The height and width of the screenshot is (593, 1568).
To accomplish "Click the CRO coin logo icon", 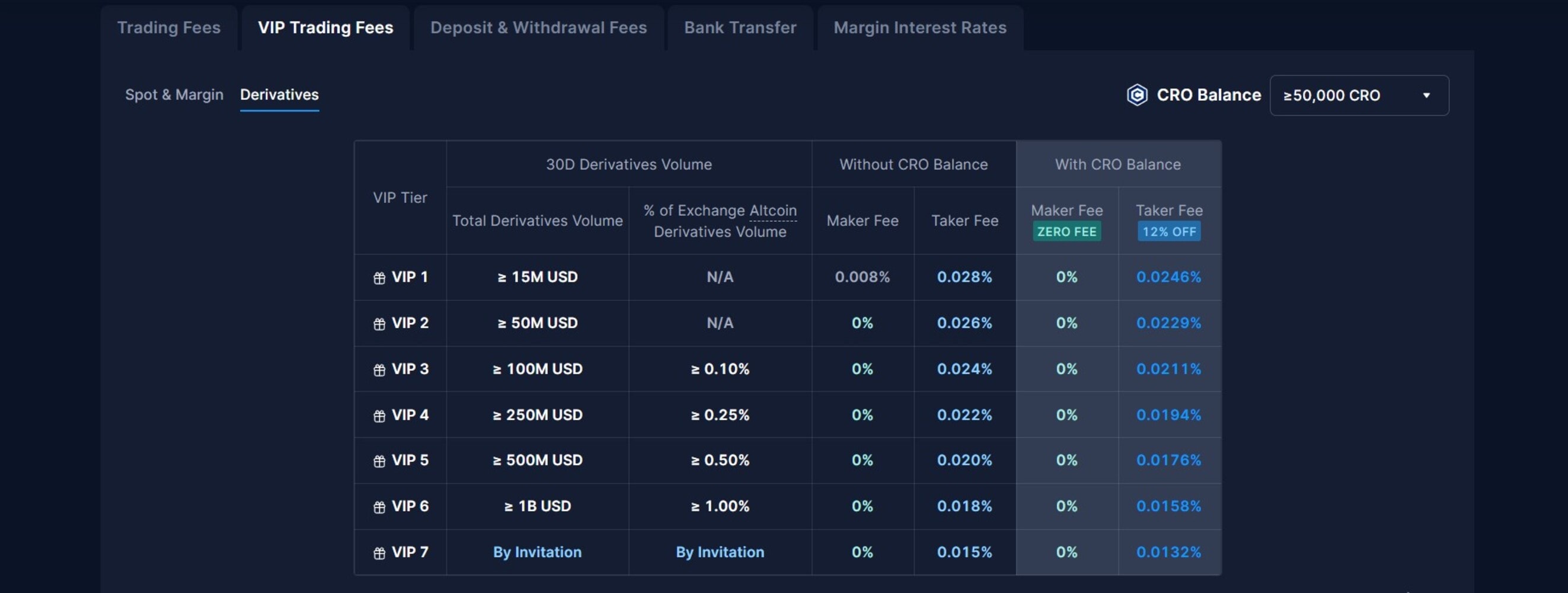I will pos(1136,95).
